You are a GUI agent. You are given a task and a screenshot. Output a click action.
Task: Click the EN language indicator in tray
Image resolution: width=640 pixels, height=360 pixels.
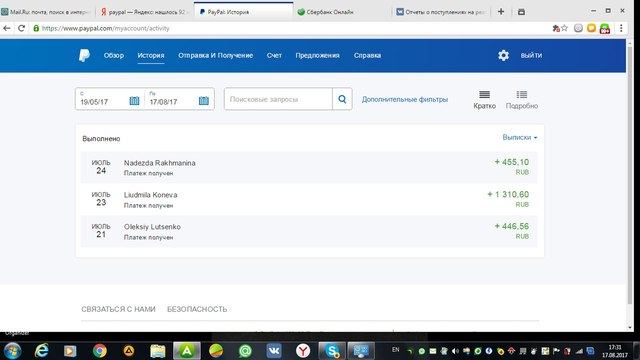pyautogui.click(x=395, y=350)
